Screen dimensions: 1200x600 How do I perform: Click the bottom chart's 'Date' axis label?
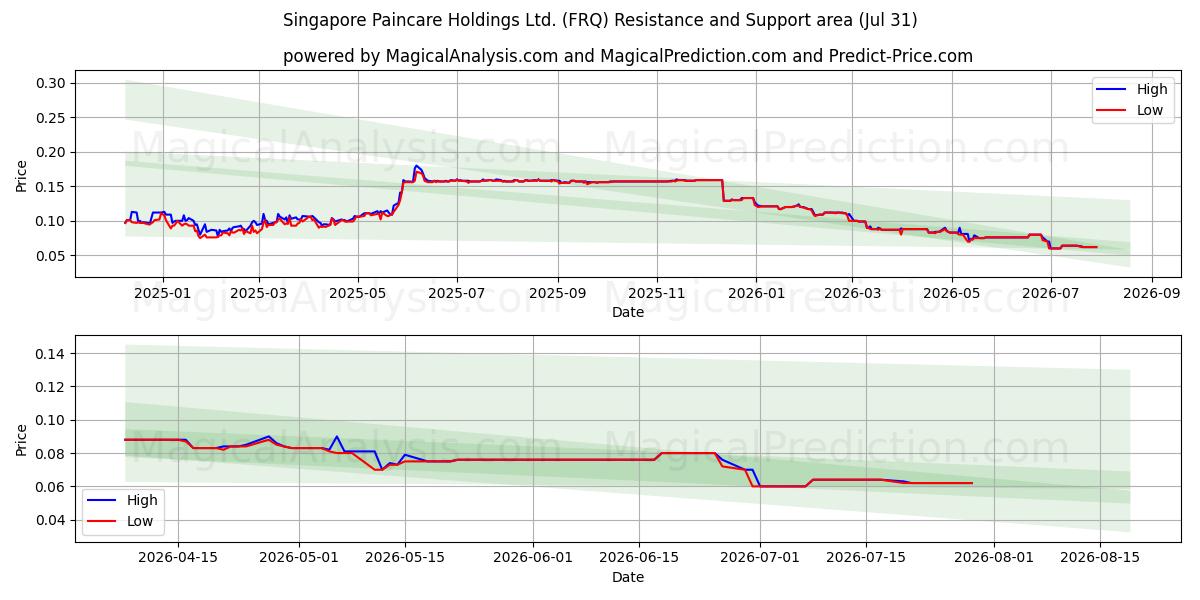628,577
